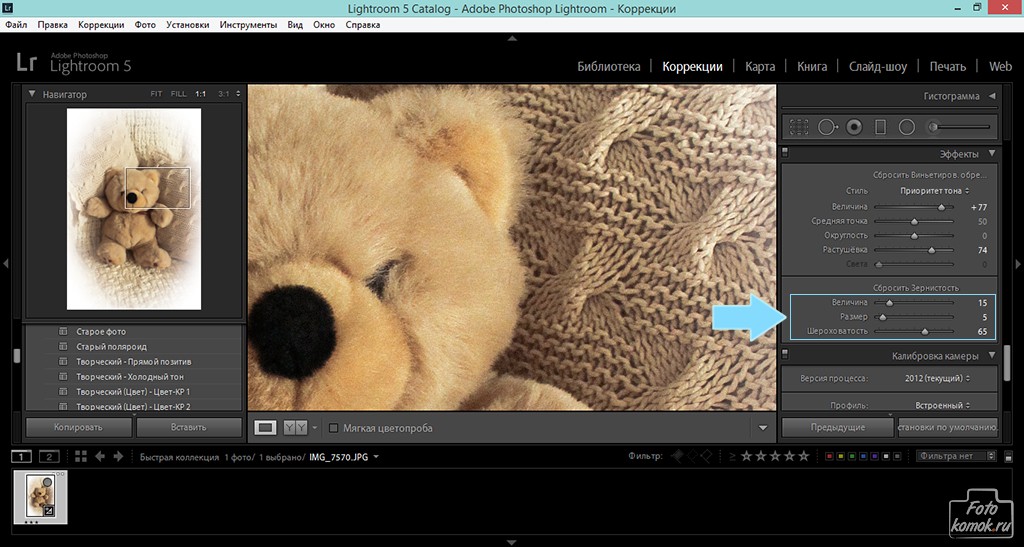Open the Стиль 'Приоритет тона' dropdown
1024x547 pixels.
coord(935,191)
